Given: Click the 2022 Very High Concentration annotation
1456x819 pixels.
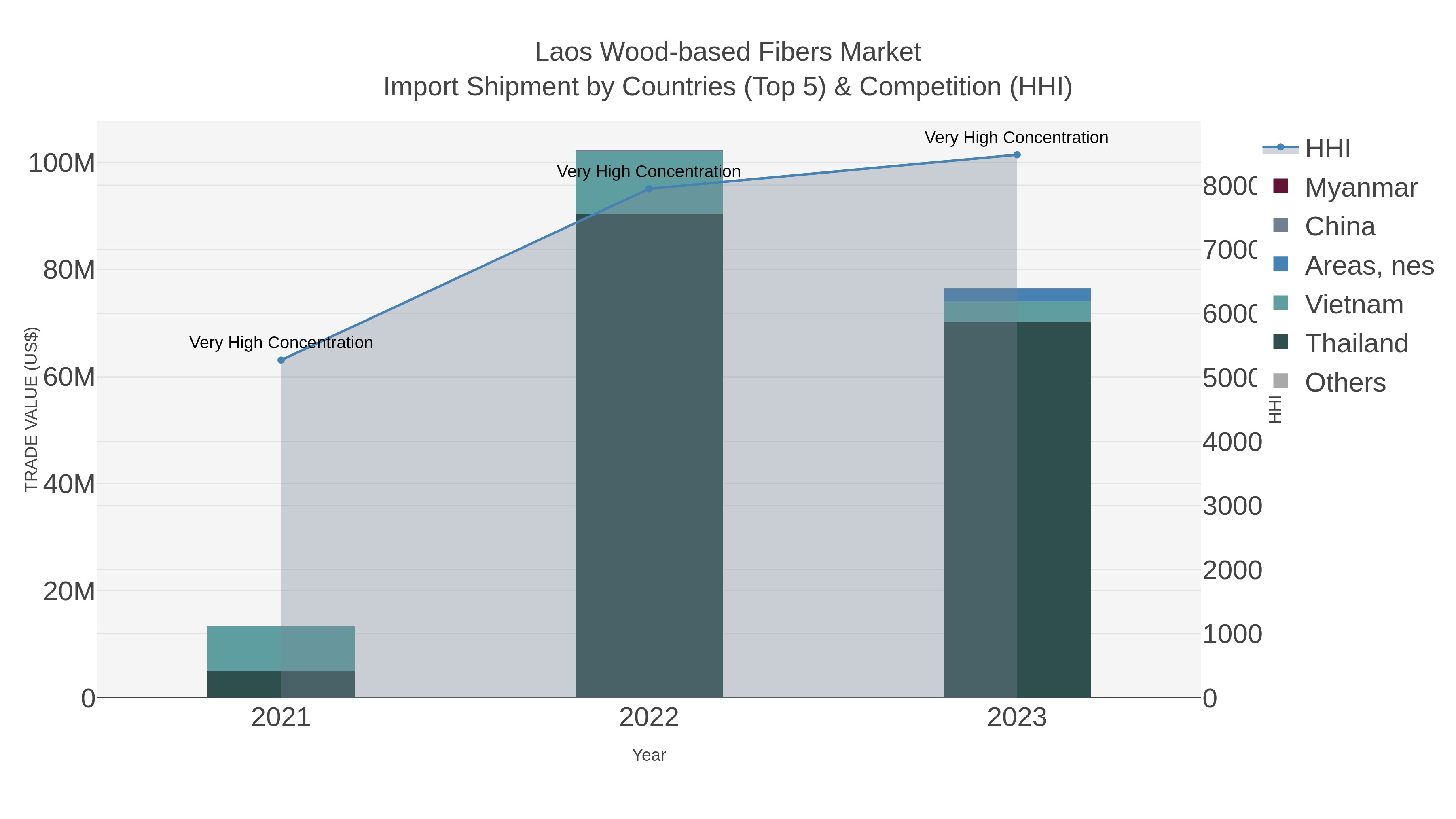Looking at the screenshot, I should click(x=649, y=171).
